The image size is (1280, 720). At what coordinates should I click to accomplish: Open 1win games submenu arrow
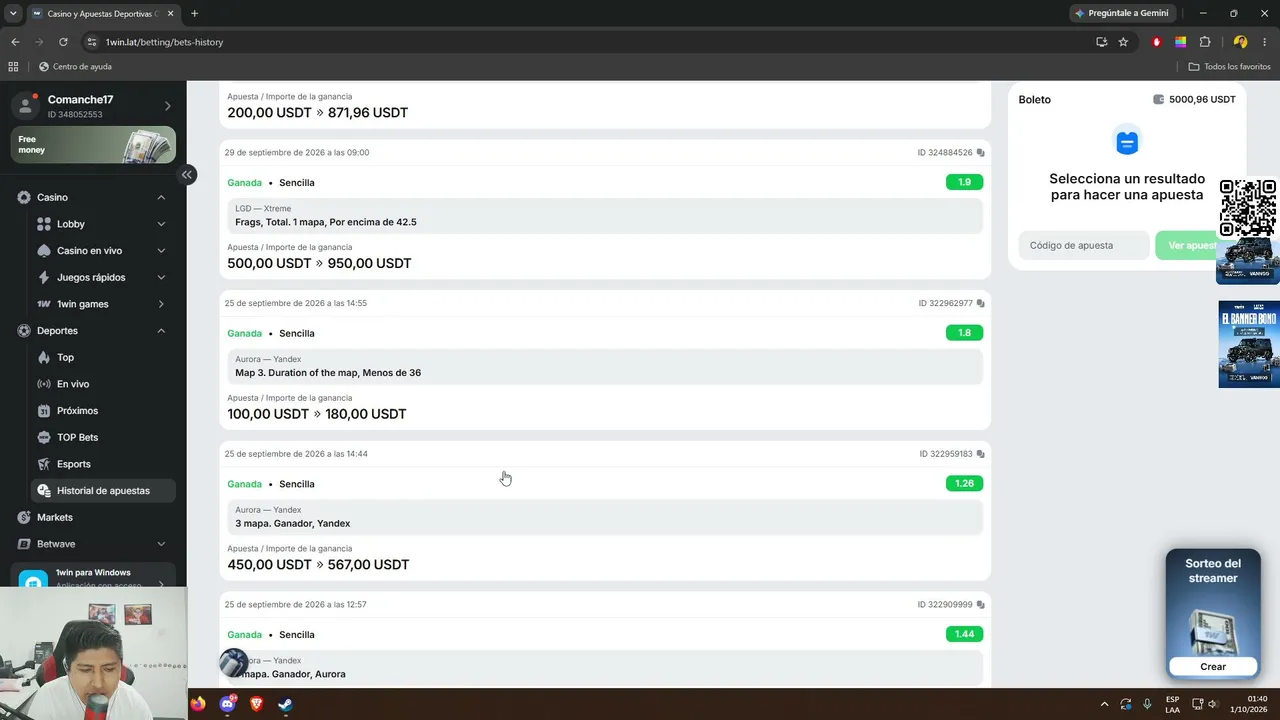pos(161,304)
